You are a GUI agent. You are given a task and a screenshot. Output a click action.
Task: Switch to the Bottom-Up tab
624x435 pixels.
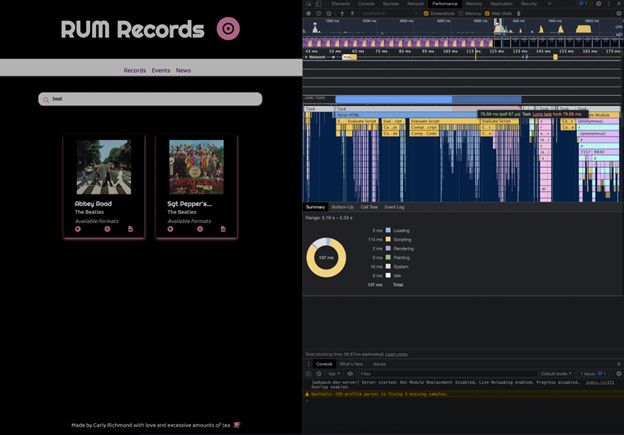pyautogui.click(x=342, y=207)
